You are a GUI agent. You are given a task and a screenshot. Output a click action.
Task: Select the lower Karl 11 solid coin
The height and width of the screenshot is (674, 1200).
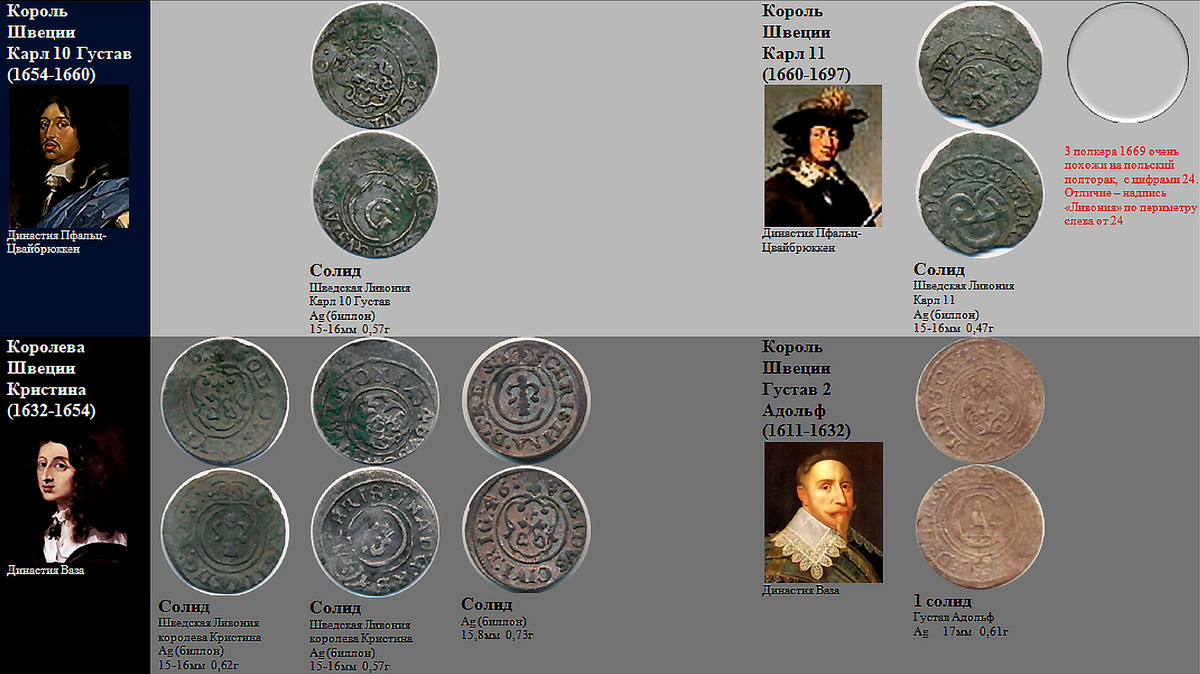(x=980, y=195)
